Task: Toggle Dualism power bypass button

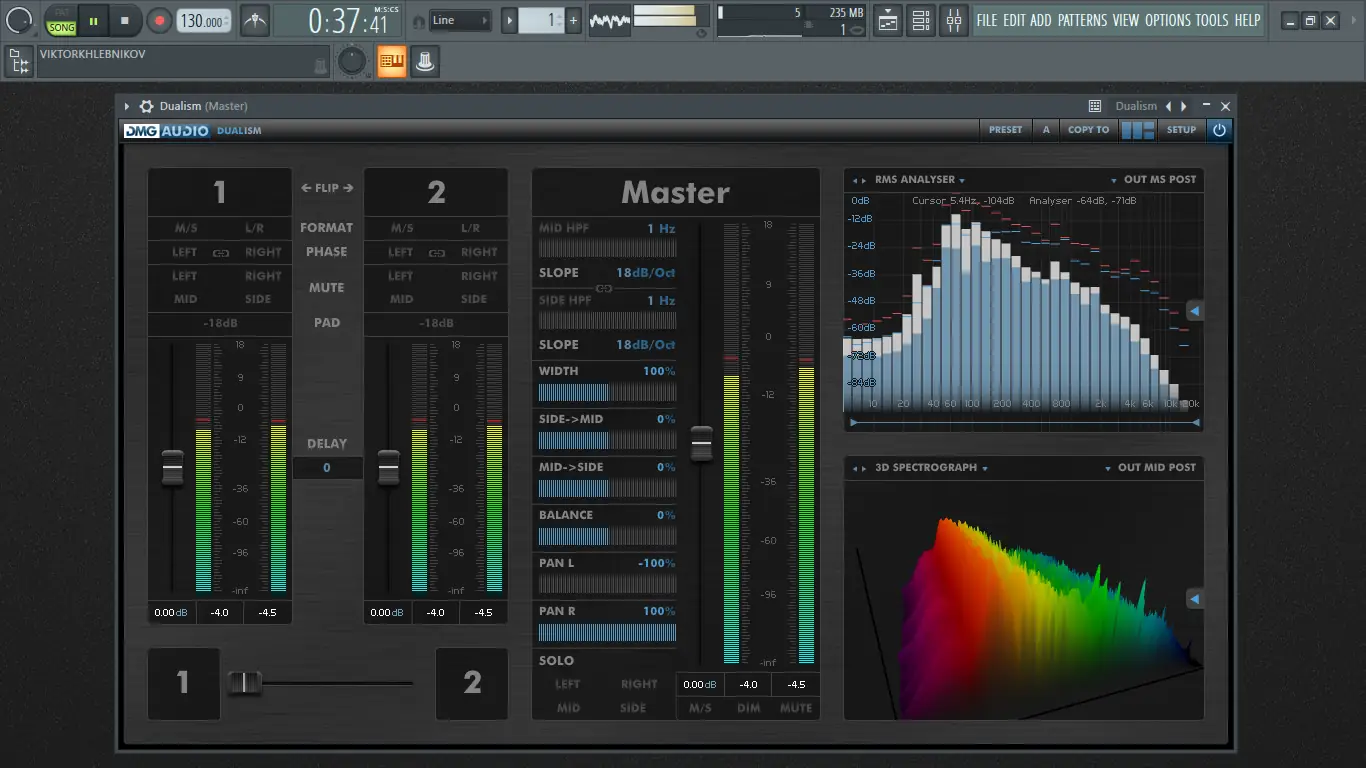Action: (1219, 130)
